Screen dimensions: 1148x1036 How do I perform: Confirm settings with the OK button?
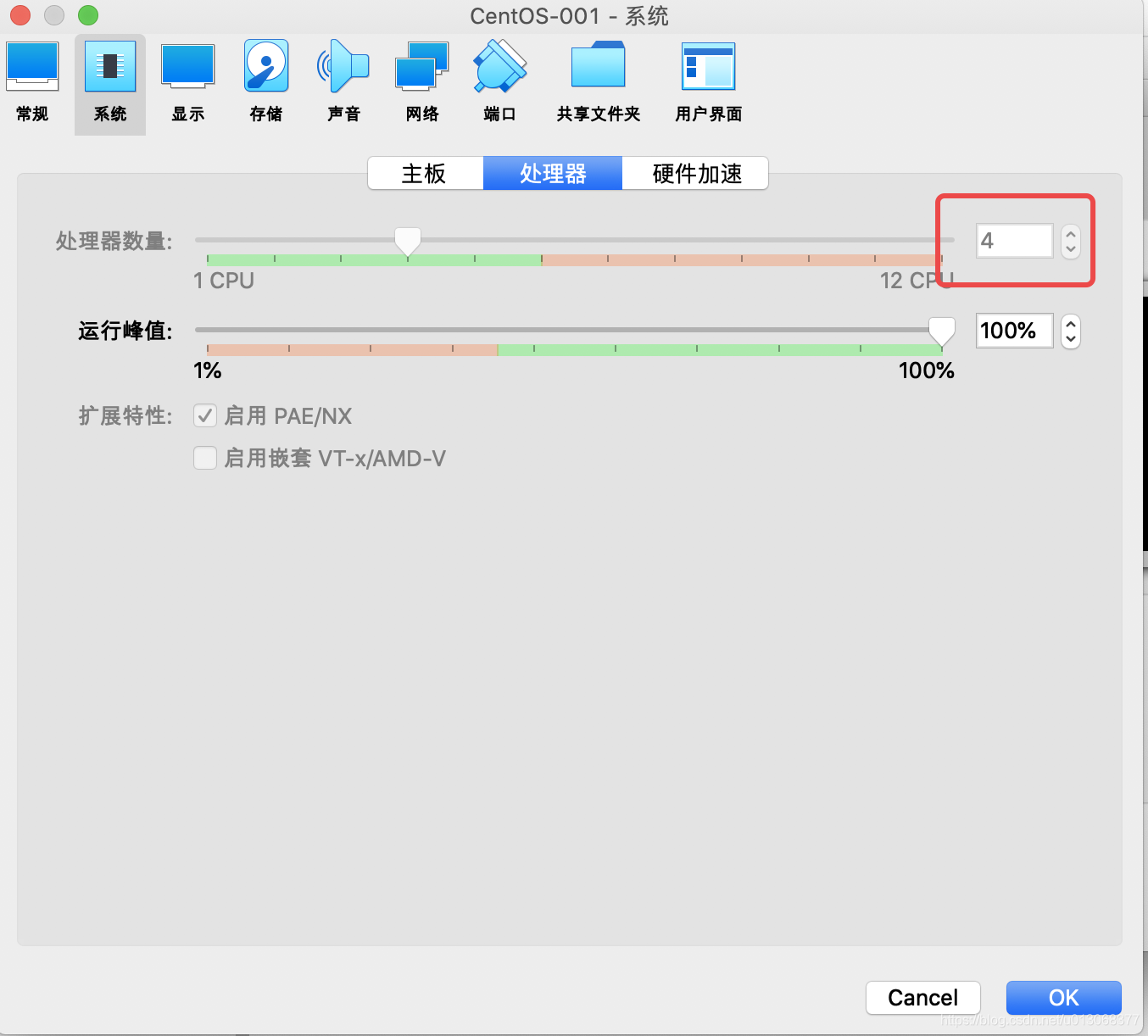tap(1063, 997)
